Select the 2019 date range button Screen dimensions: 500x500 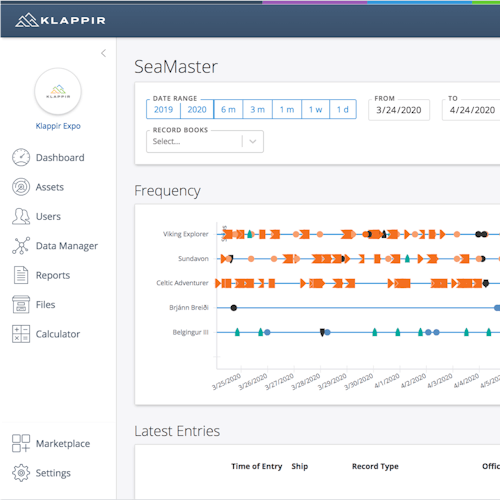point(163,109)
